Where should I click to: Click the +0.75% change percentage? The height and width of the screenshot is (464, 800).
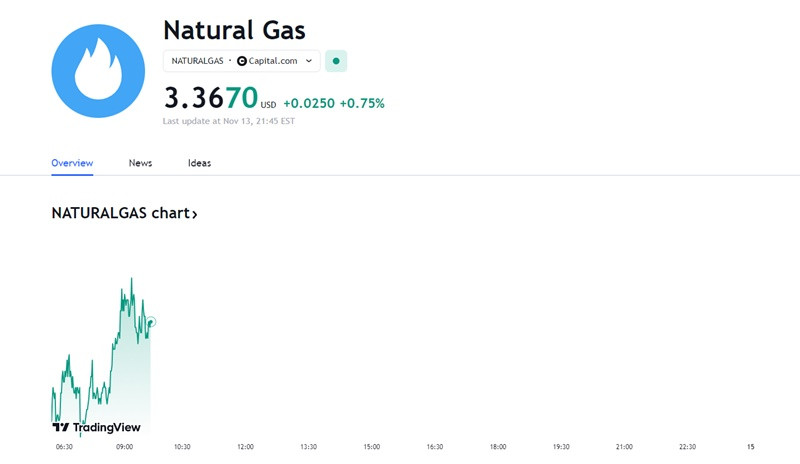click(362, 103)
